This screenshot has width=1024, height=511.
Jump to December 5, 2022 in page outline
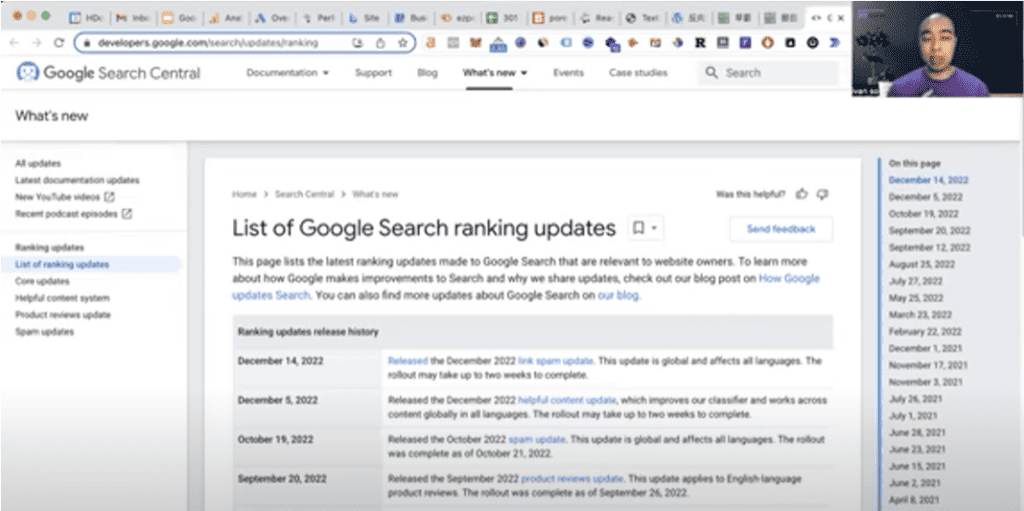925,197
